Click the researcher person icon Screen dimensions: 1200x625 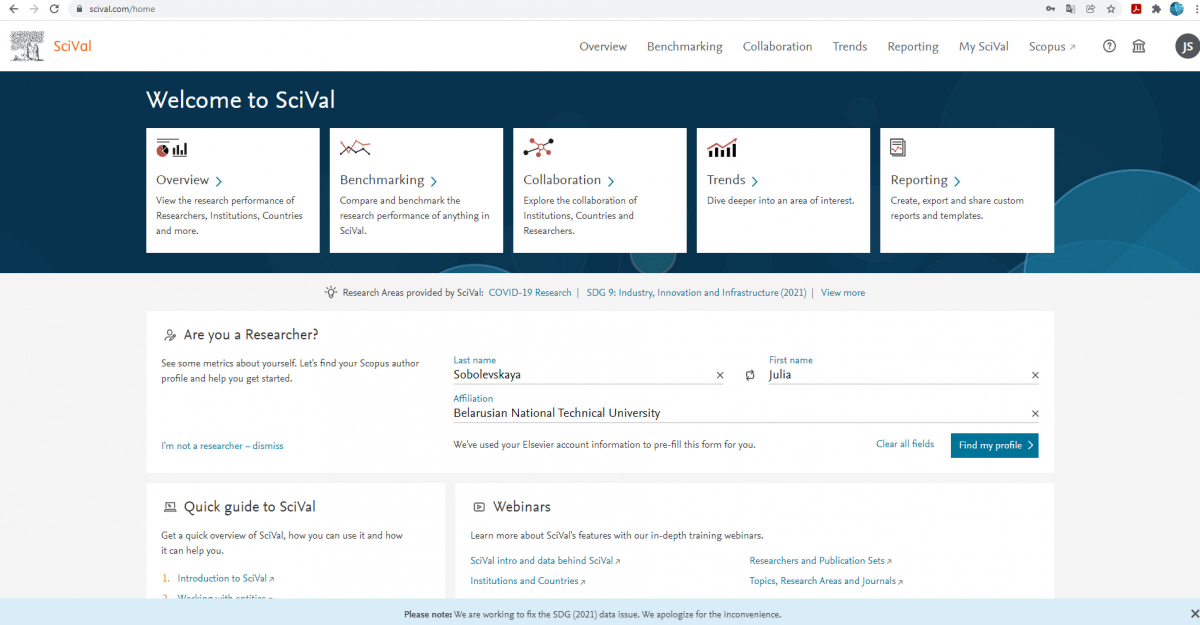click(x=170, y=335)
